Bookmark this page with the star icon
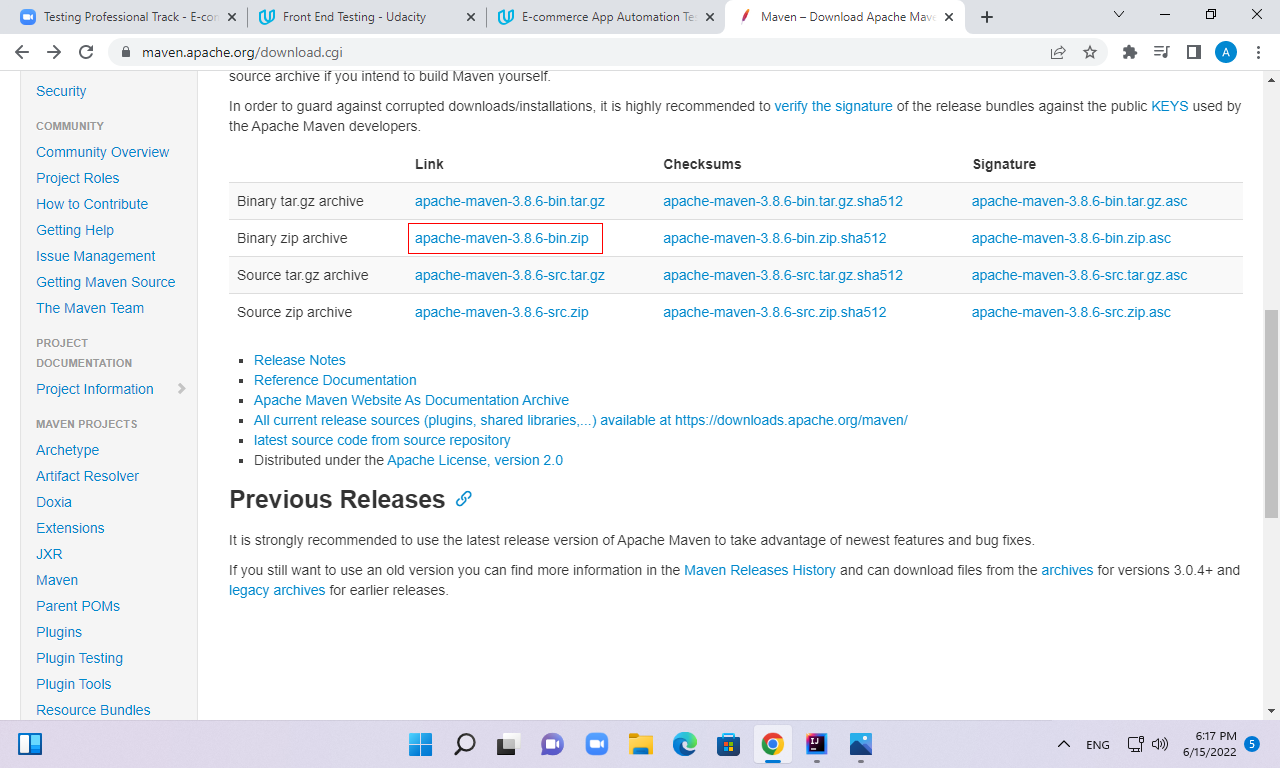 click(1090, 52)
